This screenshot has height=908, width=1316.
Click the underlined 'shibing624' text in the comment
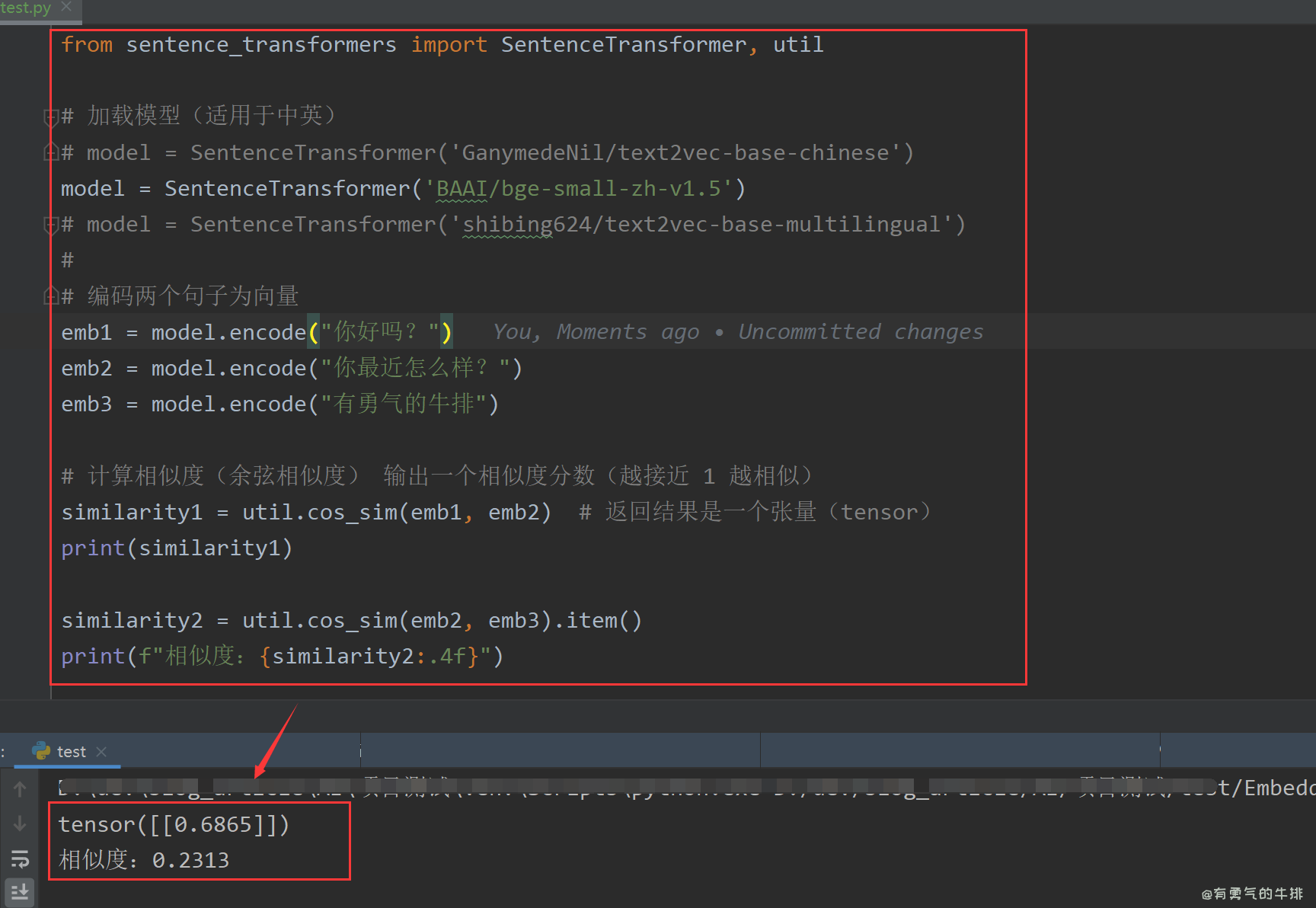[x=508, y=225]
